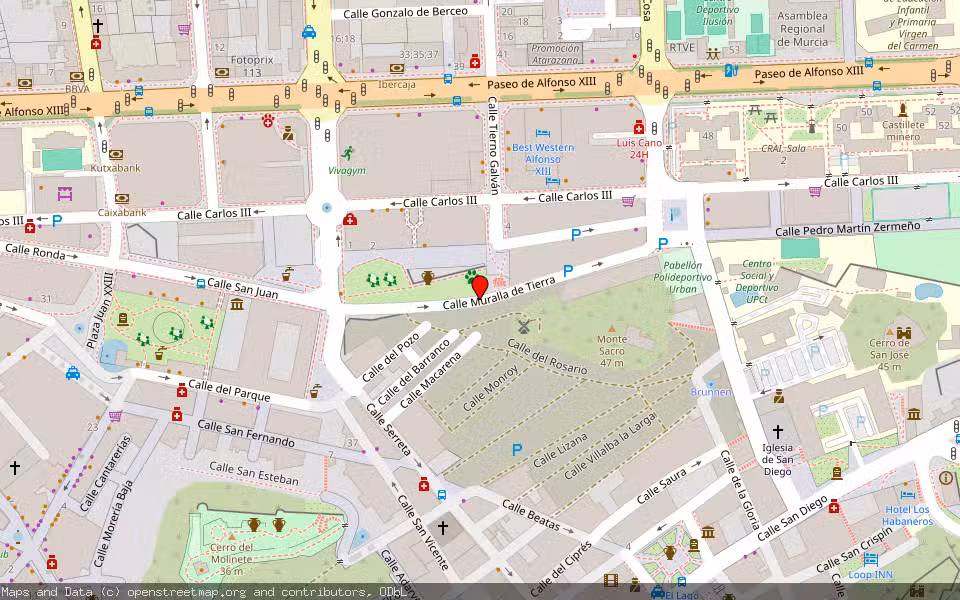Select the blue fountain dot at Calle Carlos III roundabout

(326, 208)
